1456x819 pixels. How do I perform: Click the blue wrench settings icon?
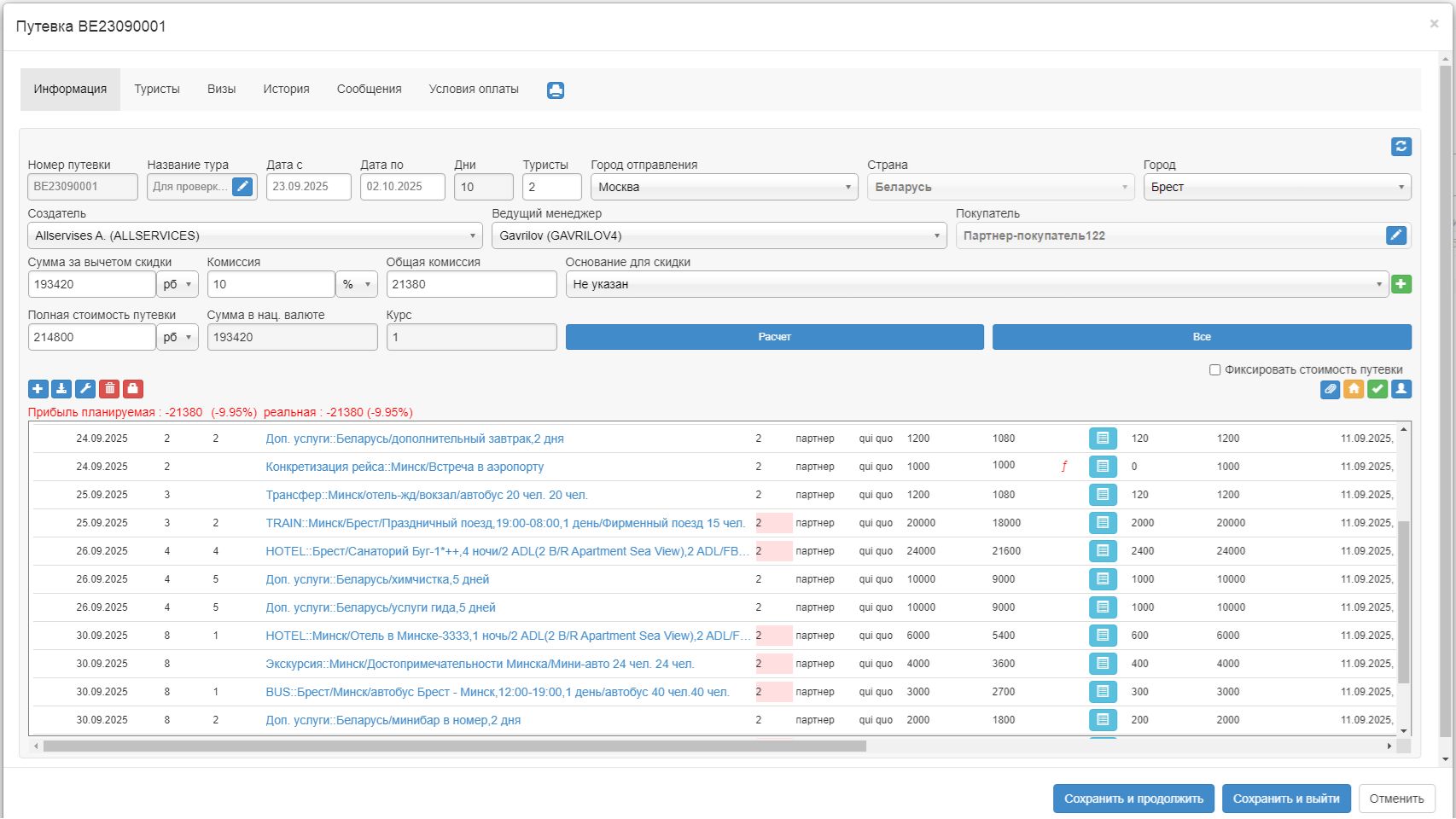(x=85, y=389)
